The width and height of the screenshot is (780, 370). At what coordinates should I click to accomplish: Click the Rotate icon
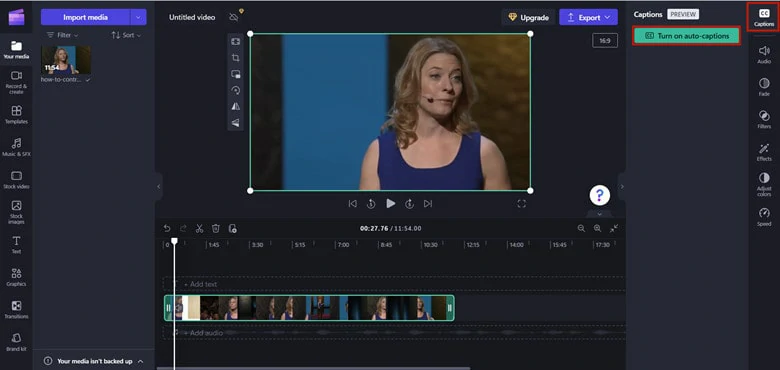point(236,90)
